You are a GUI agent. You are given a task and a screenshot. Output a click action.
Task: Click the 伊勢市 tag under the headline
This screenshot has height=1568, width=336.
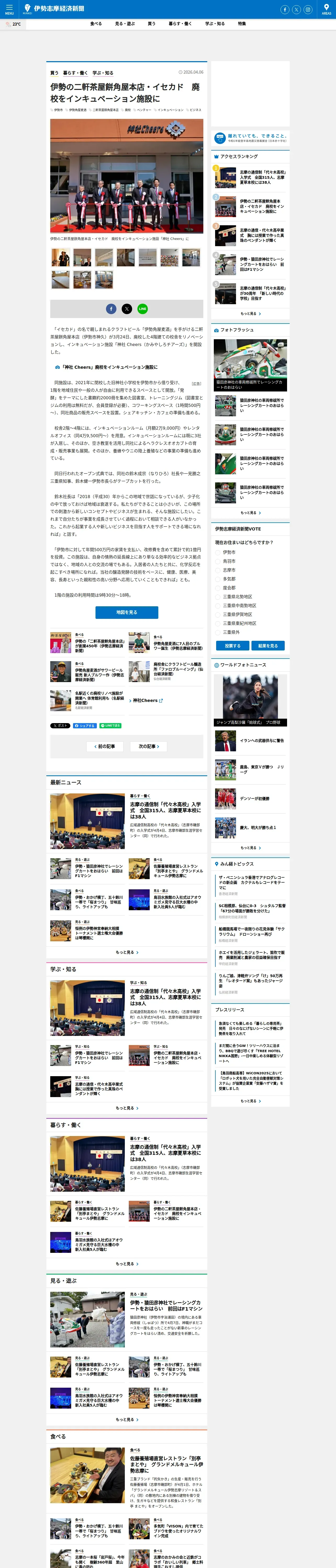point(58,110)
